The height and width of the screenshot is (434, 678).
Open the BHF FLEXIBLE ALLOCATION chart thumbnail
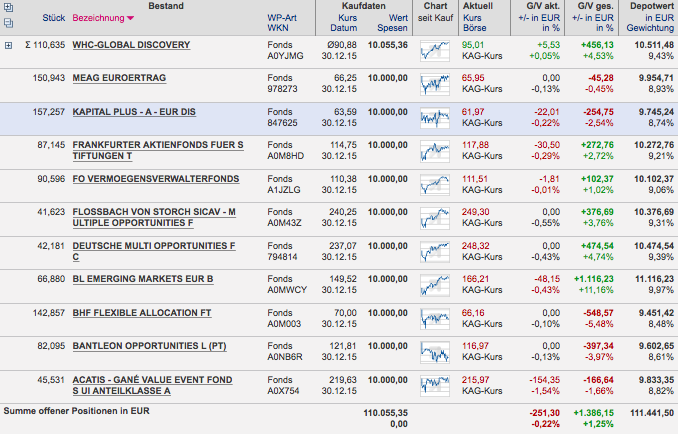pyautogui.click(x=435, y=319)
